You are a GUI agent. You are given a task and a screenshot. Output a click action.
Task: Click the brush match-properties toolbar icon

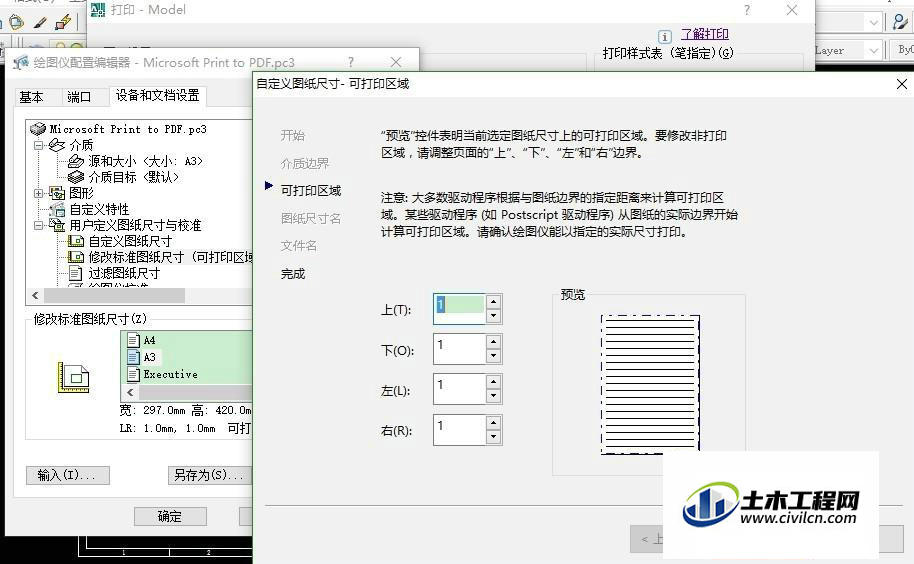pos(40,23)
